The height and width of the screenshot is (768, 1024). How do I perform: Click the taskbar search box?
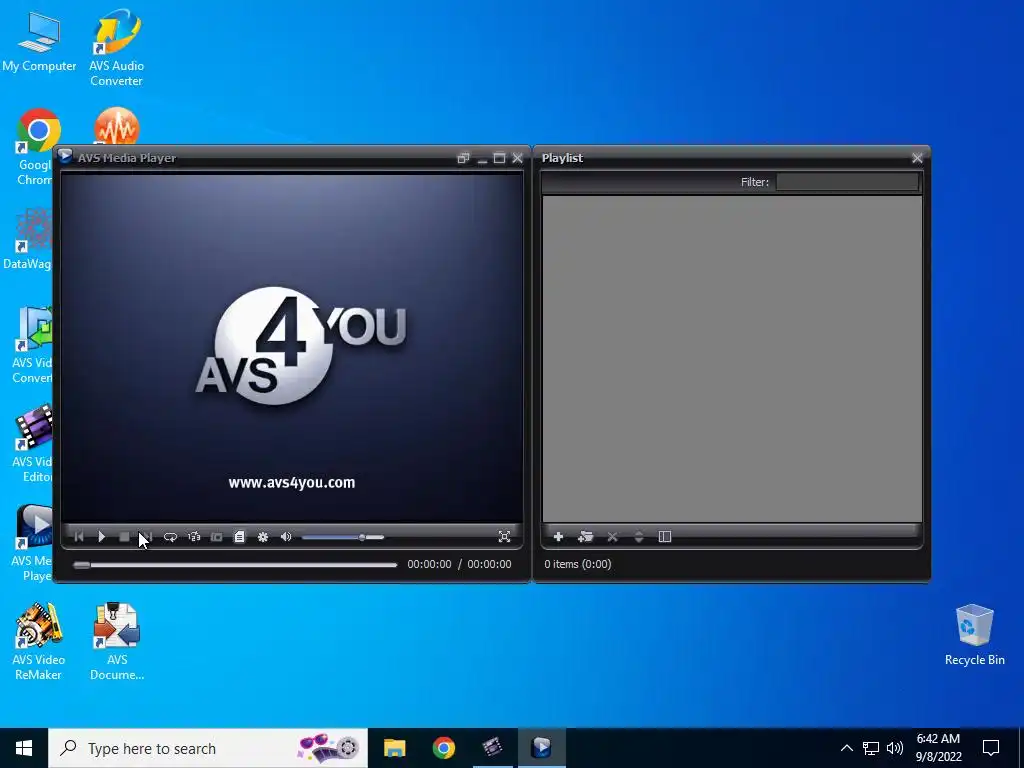(x=208, y=748)
